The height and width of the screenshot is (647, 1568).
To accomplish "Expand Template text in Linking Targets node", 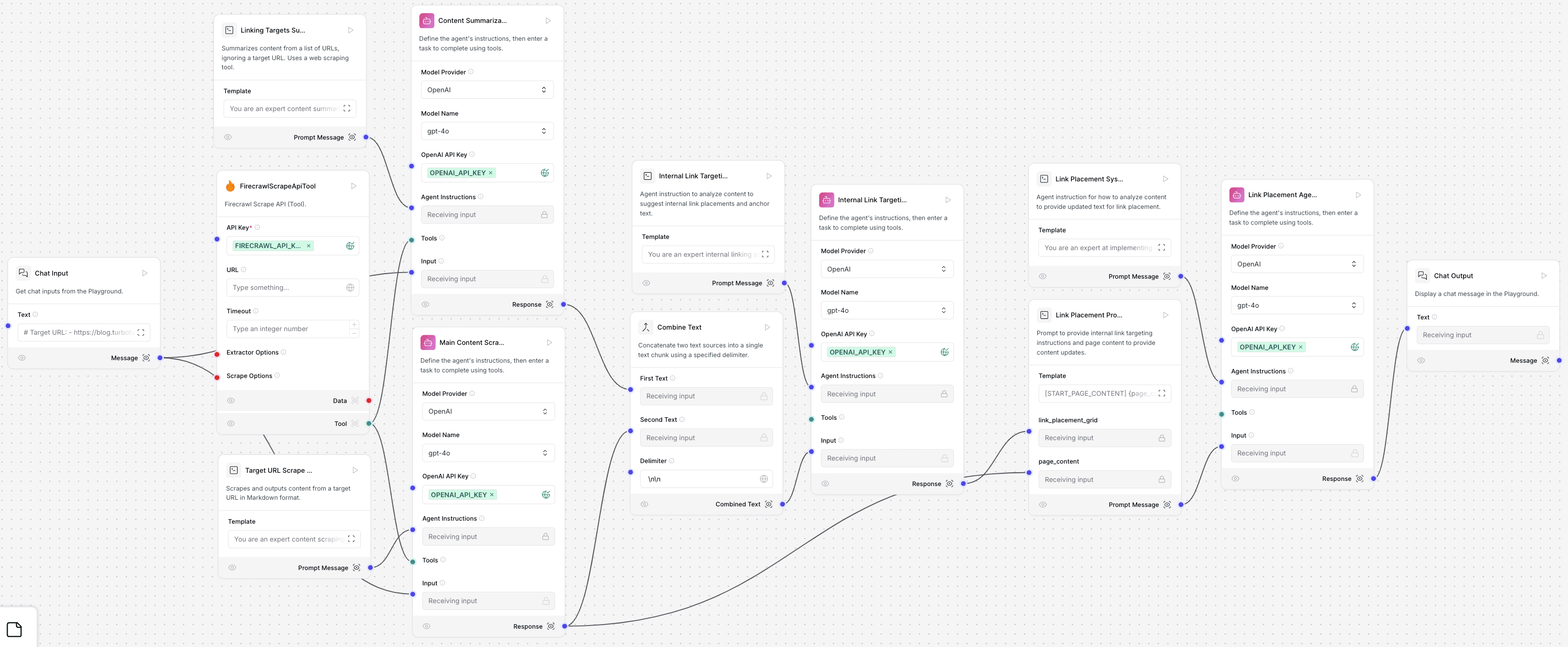I will pos(347,109).
